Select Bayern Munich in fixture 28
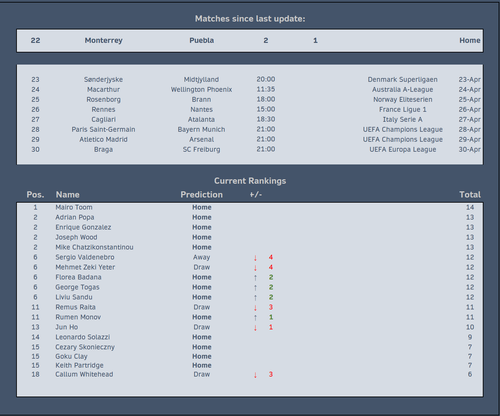The height and width of the screenshot is (416, 500). pos(201,129)
